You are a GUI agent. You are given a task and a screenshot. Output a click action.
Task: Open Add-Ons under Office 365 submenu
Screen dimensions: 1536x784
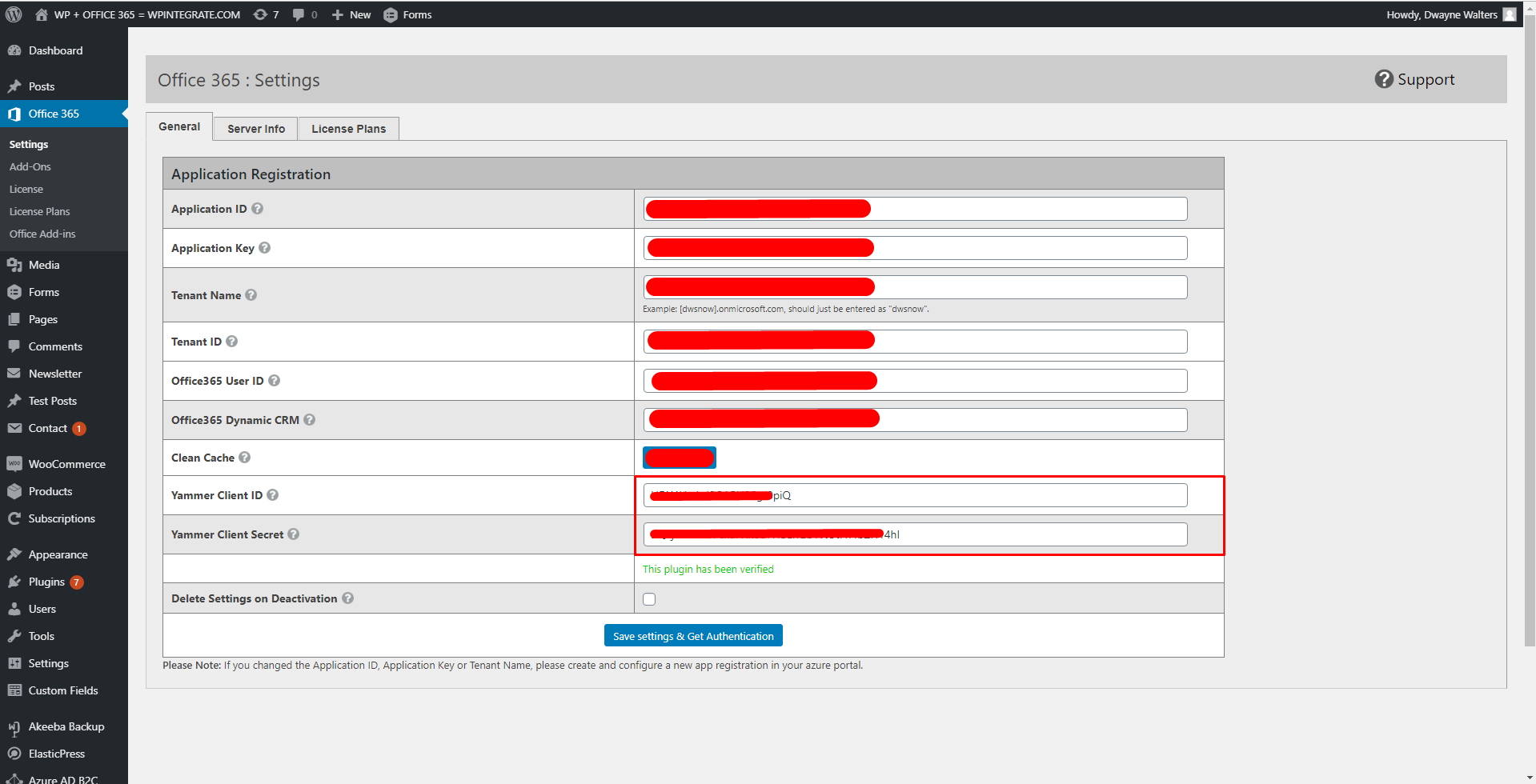coord(30,166)
